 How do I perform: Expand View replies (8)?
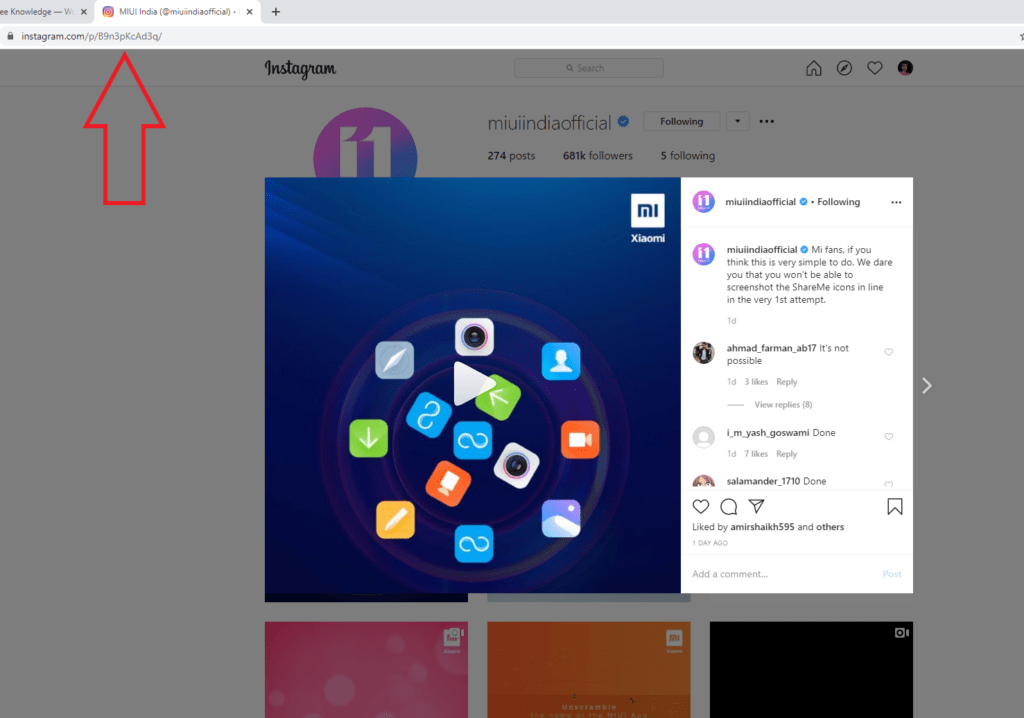tap(783, 404)
